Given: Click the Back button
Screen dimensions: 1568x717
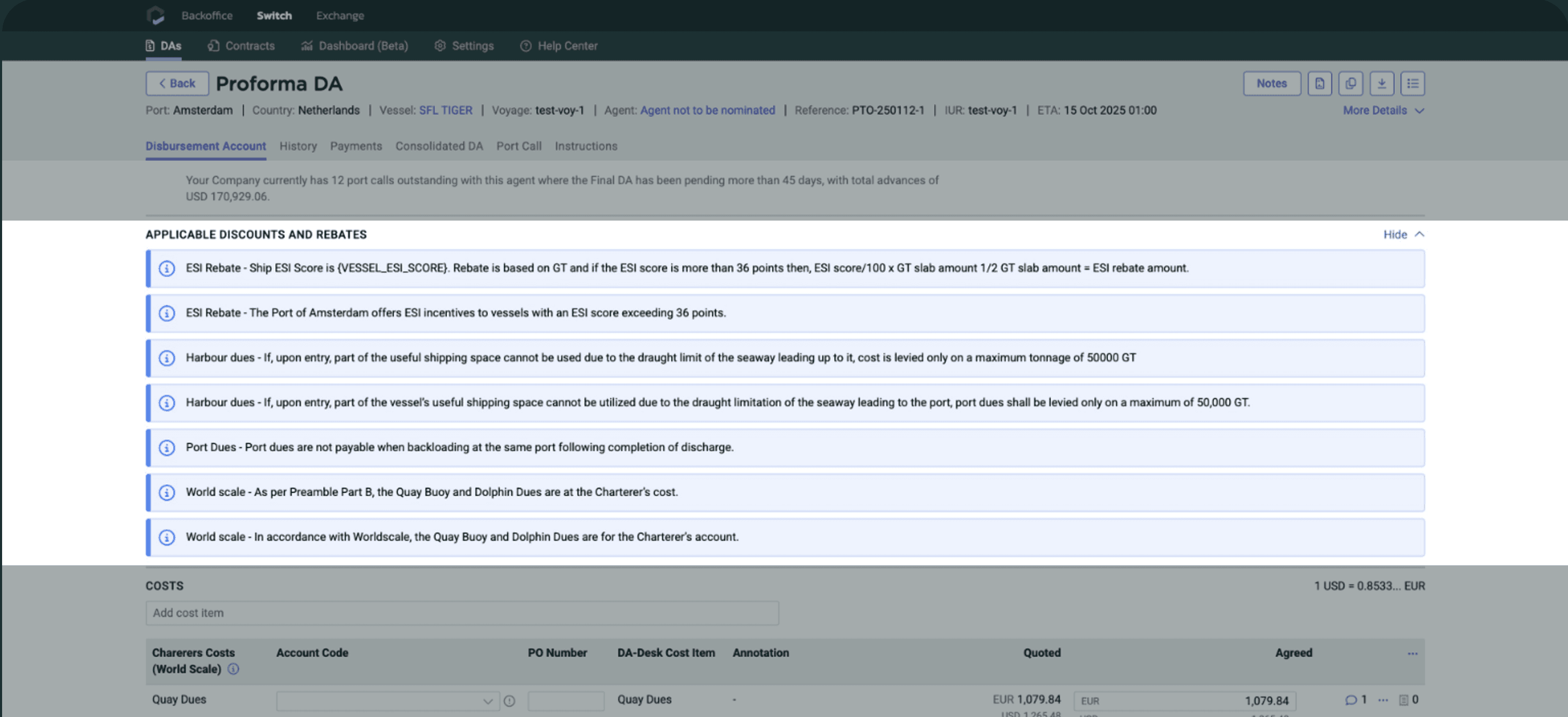Looking at the screenshot, I should point(176,84).
